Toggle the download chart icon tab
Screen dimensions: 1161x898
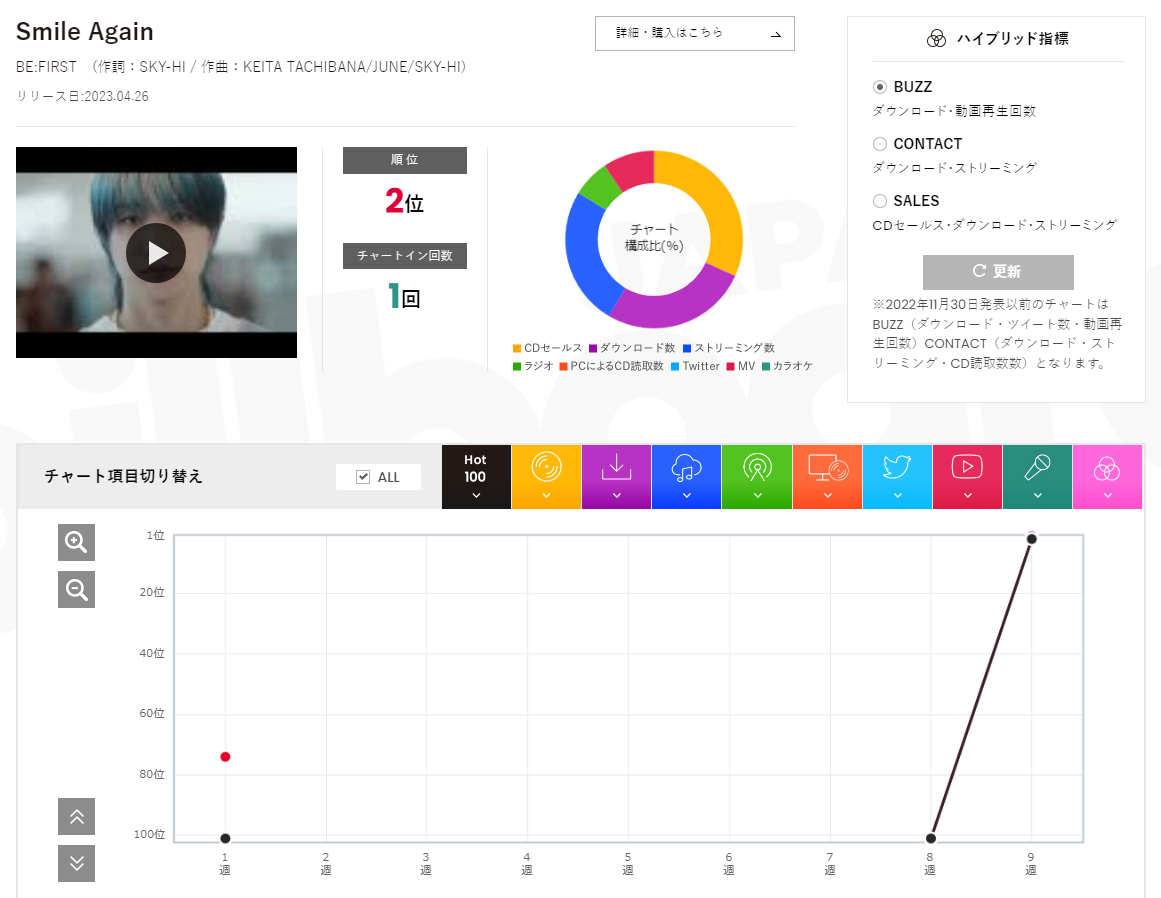tap(616, 477)
